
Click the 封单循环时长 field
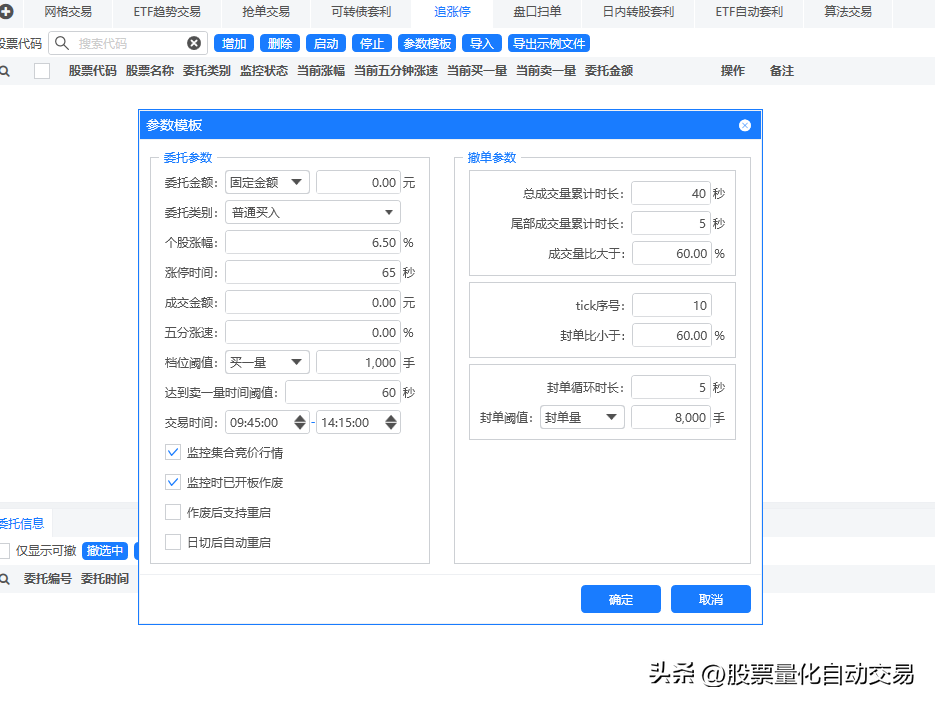[671, 387]
